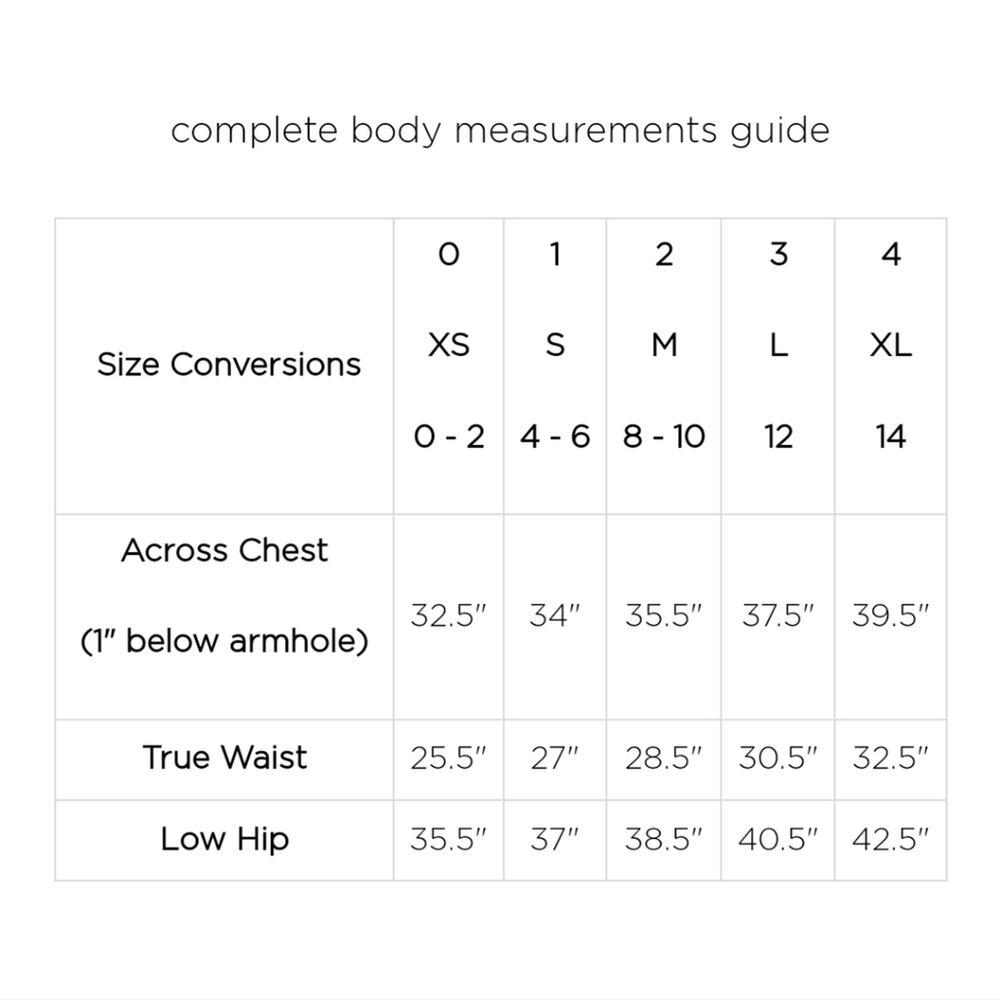
Task: Click the 30.5" waist measurement
Action: 778,758
